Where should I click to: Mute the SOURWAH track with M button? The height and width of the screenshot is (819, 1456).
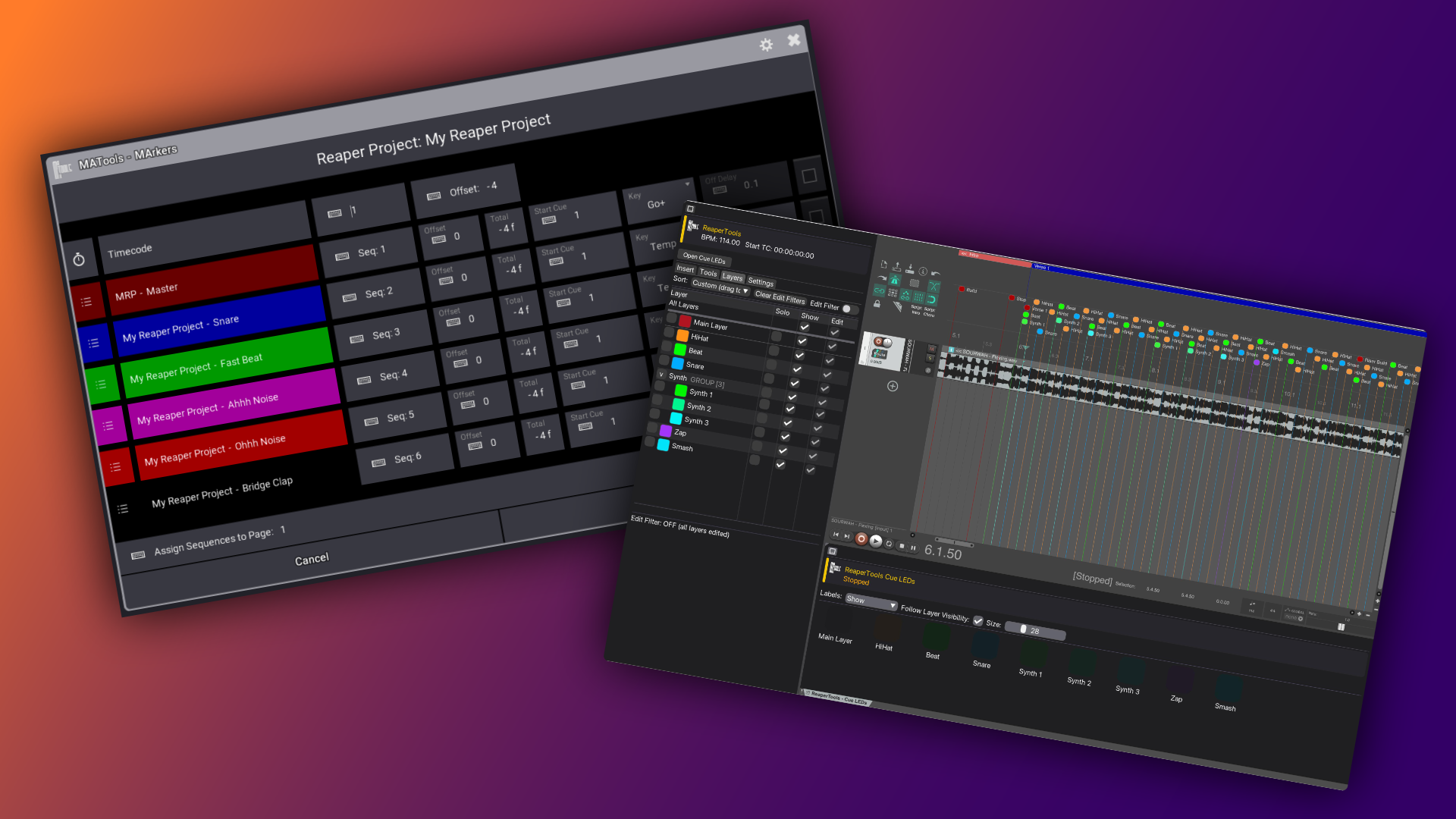932,348
